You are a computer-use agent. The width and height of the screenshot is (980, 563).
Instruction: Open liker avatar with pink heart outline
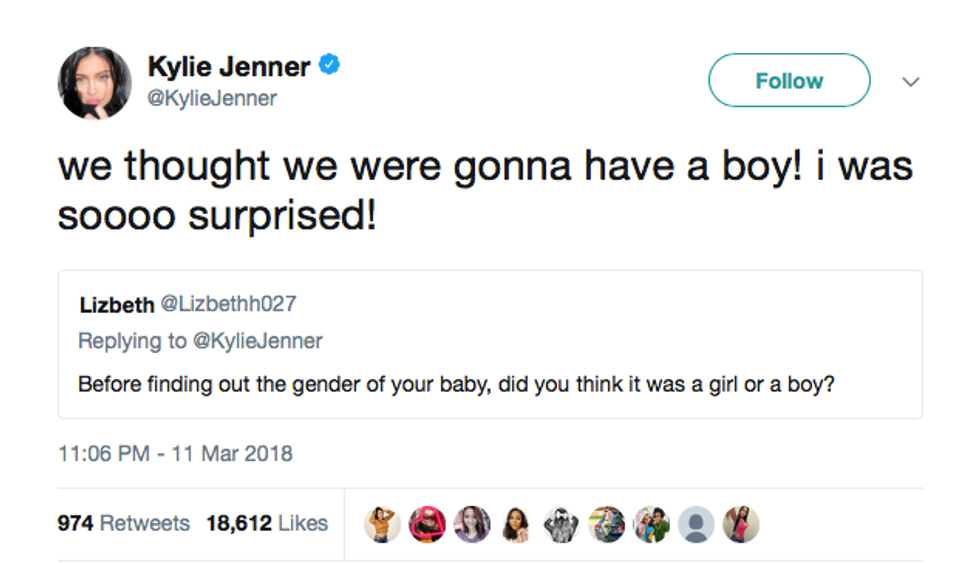[x=427, y=524]
